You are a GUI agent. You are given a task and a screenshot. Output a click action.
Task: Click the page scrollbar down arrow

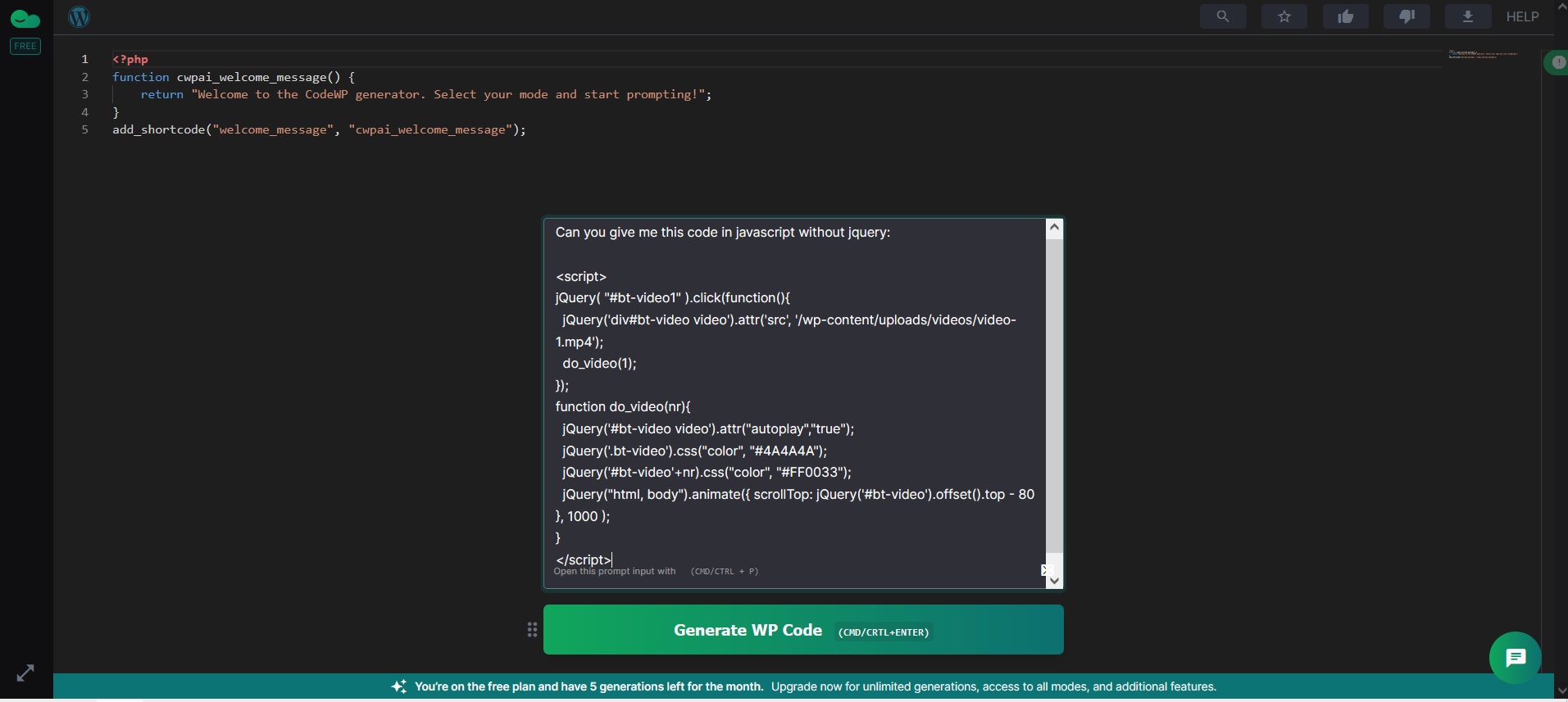coord(1561,691)
